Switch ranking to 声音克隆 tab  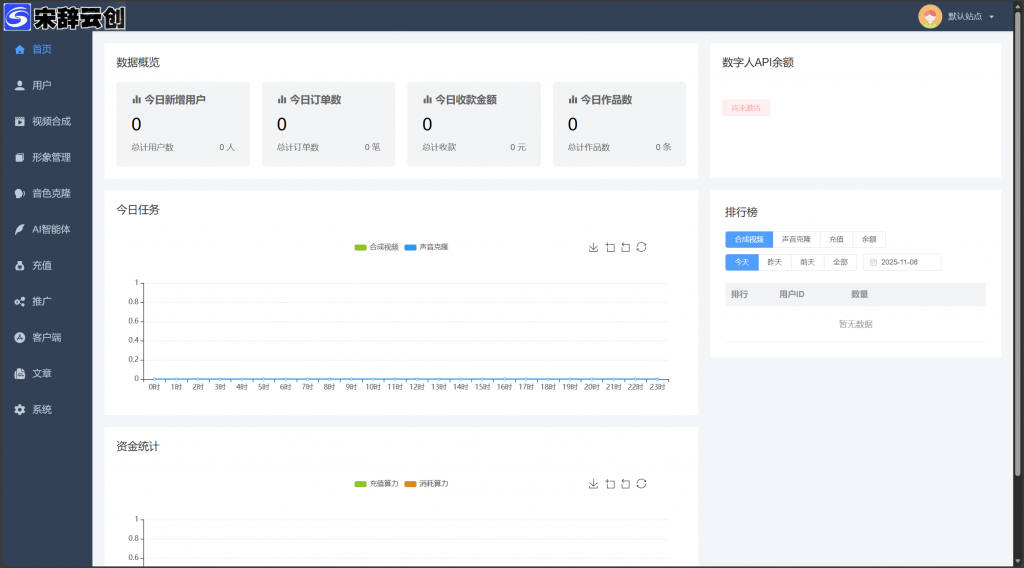click(x=796, y=240)
